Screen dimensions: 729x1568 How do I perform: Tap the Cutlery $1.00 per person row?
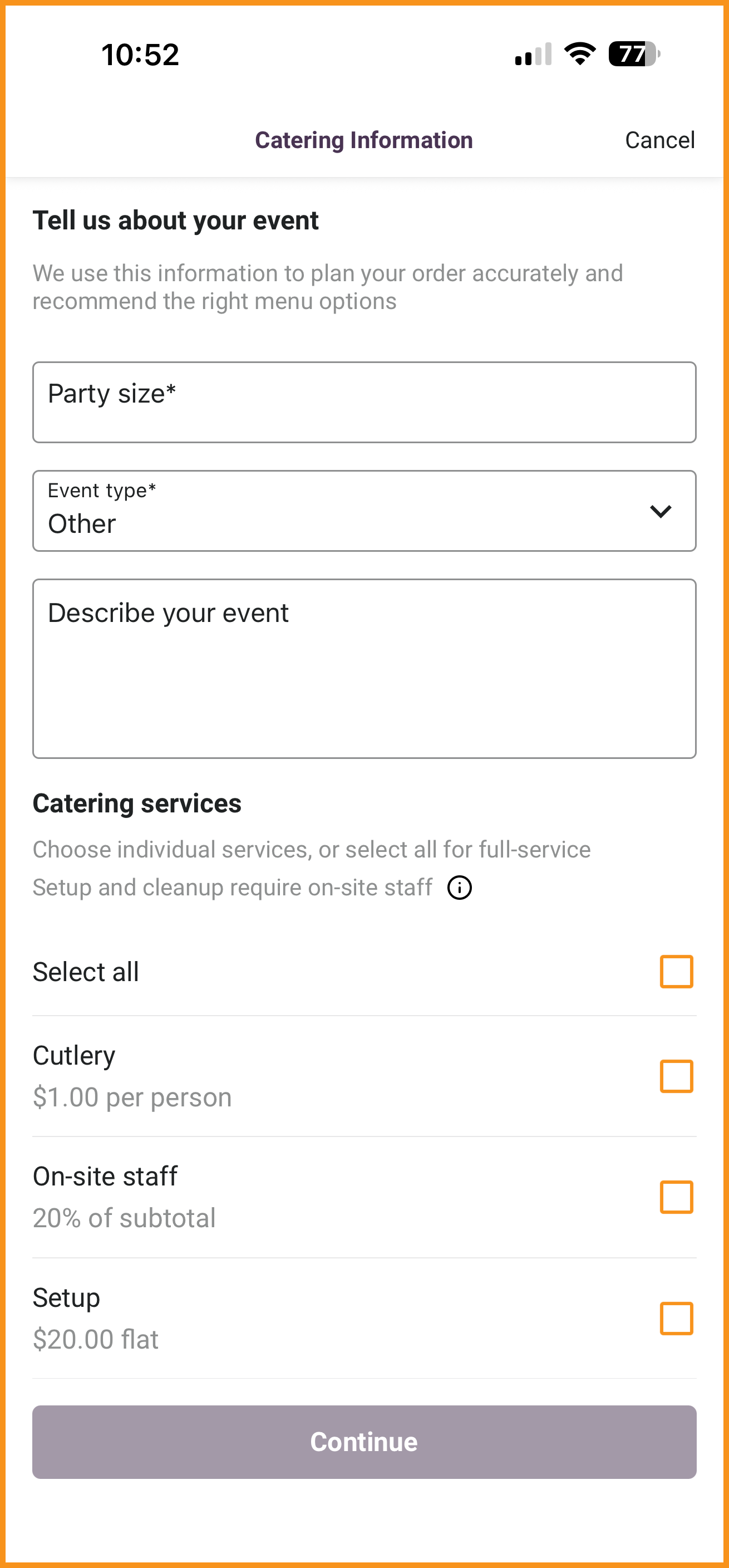coord(364,1076)
